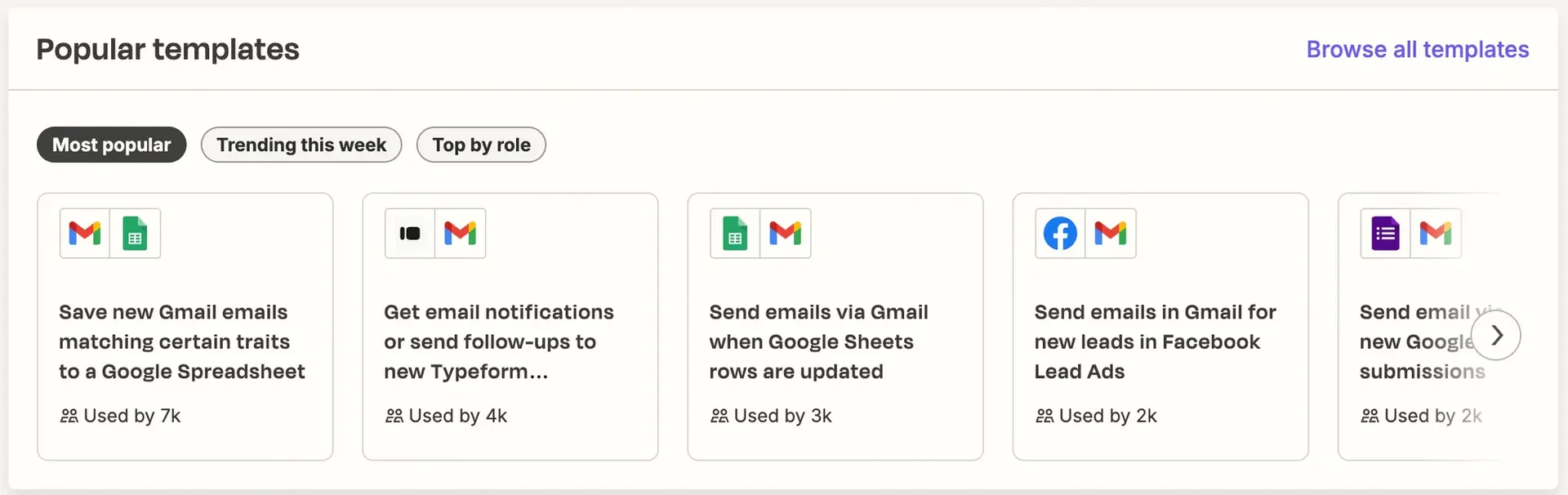Open 'Send emails in Gmail for new leads' template
The width and height of the screenshot is (1568, 495).
pyautogui.click(x=1155, y=341)
